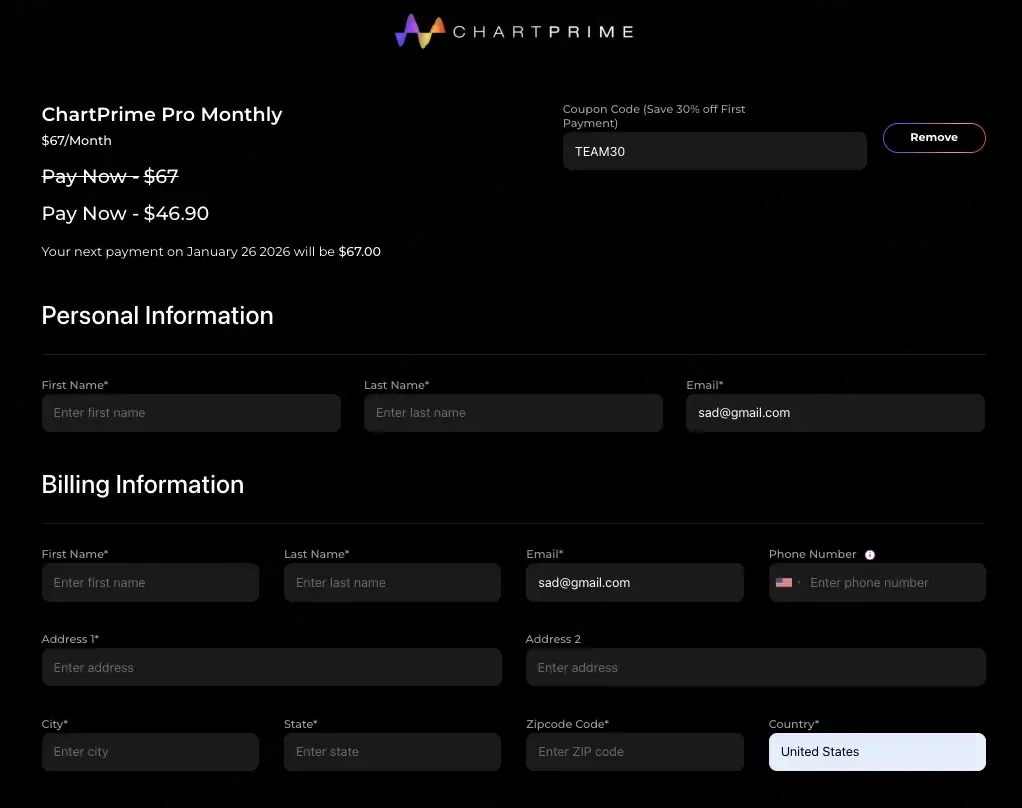Click the next payment January 26 2026 notice
The width and height of the screenshot is (1022, 808).
211,252
